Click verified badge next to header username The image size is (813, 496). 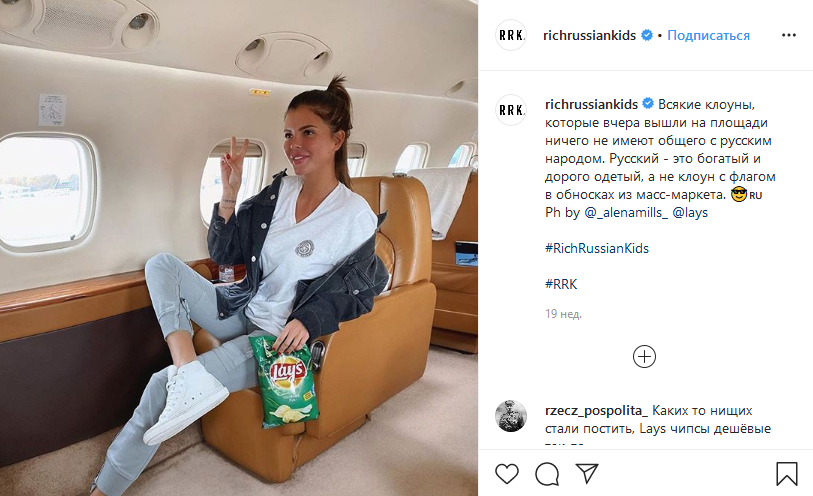(x=647, y=35)
